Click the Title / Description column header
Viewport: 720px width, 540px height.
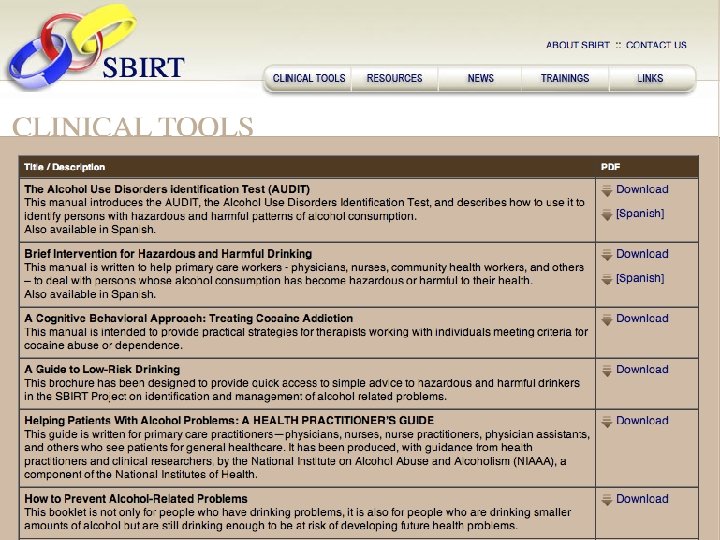(64, 167)
